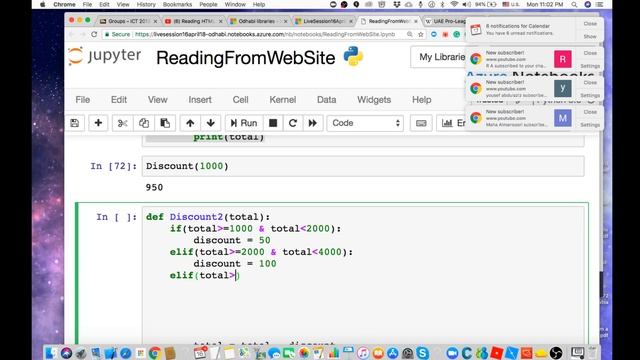Cut selected cells with scissors icon
Viewport: 640px width, 360px height.
point(122,123)
